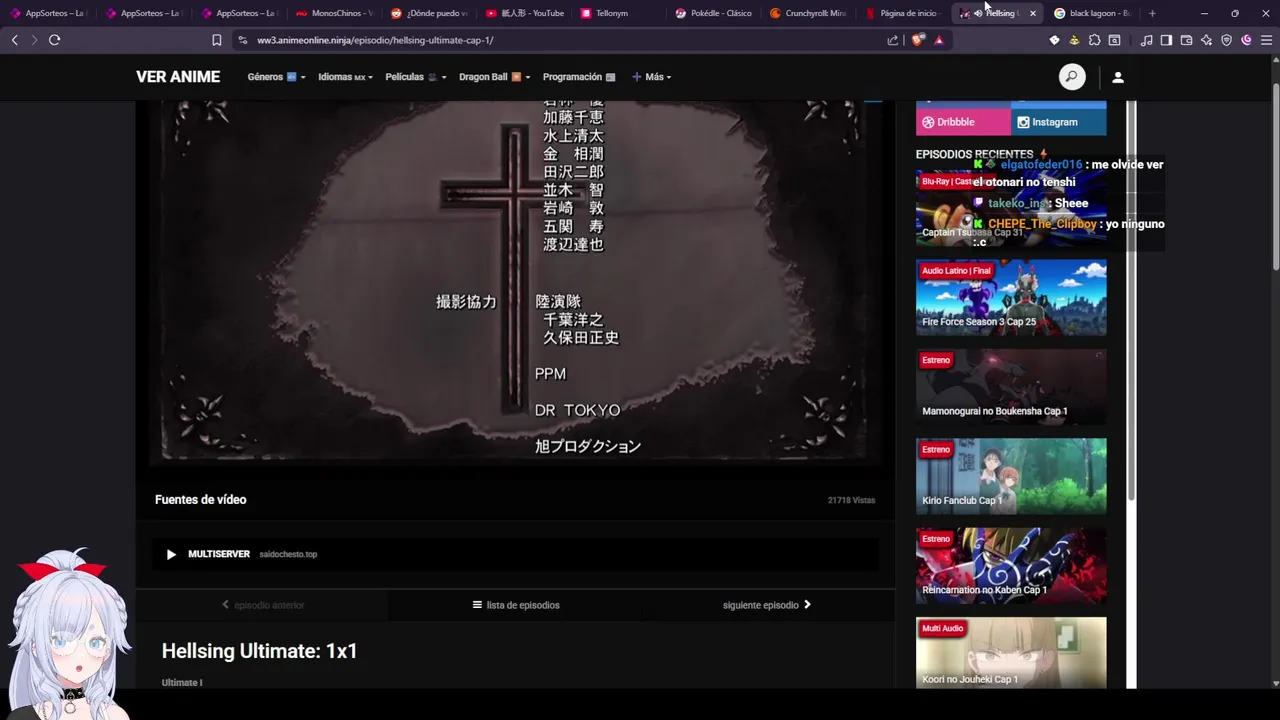The width and height of the screenshot is (1280, 720).
Task: Open Brave VPN shield icon
Action: 1226,40
